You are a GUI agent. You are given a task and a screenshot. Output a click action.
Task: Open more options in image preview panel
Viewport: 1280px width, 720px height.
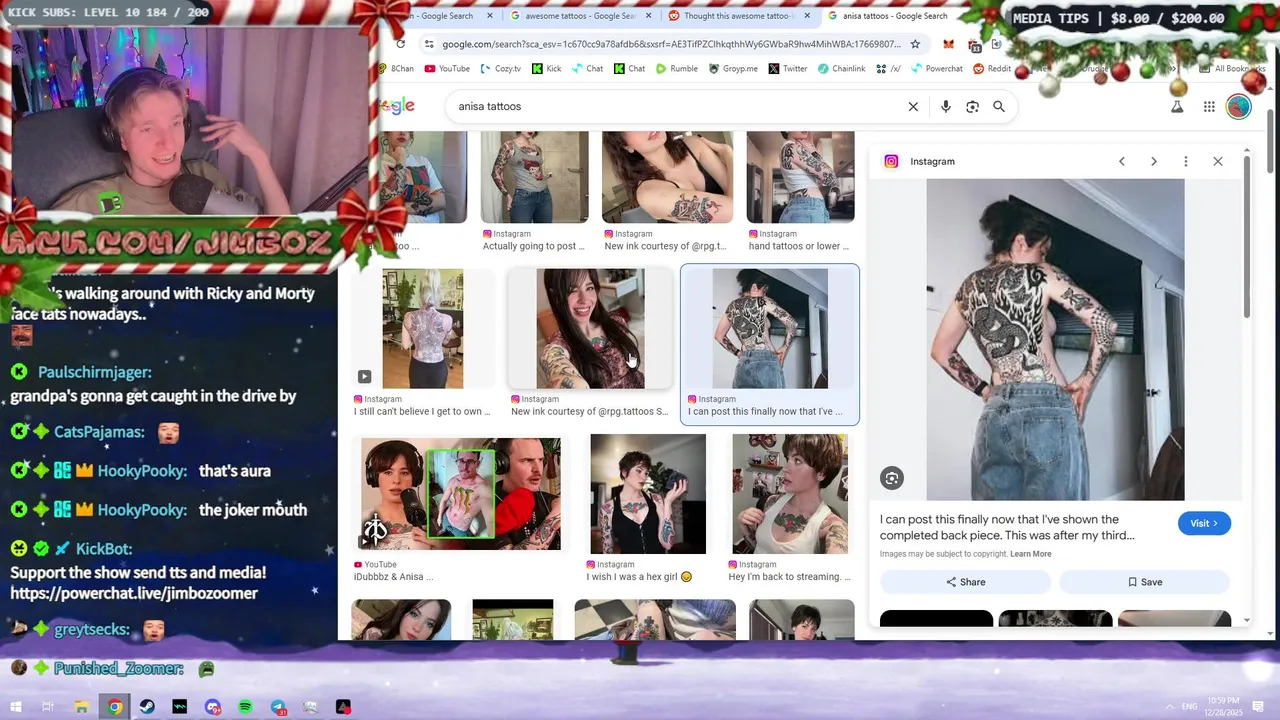1185,161
